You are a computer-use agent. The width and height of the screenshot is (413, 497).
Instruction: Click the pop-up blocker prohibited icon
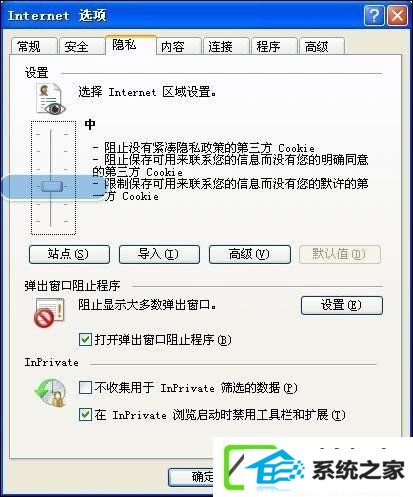coord(49,313)
